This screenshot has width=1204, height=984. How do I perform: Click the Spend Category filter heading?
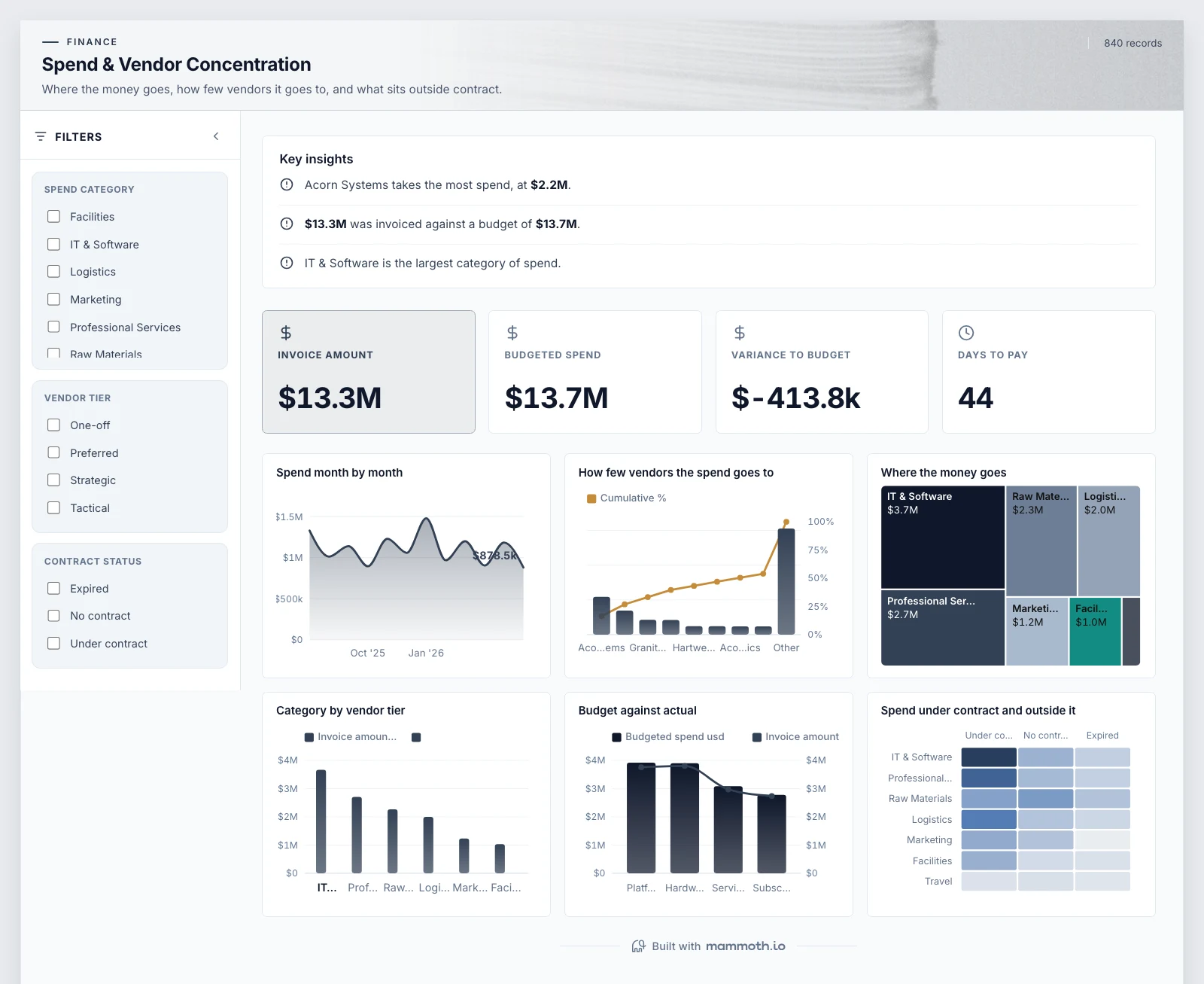[x=90, y=190]
